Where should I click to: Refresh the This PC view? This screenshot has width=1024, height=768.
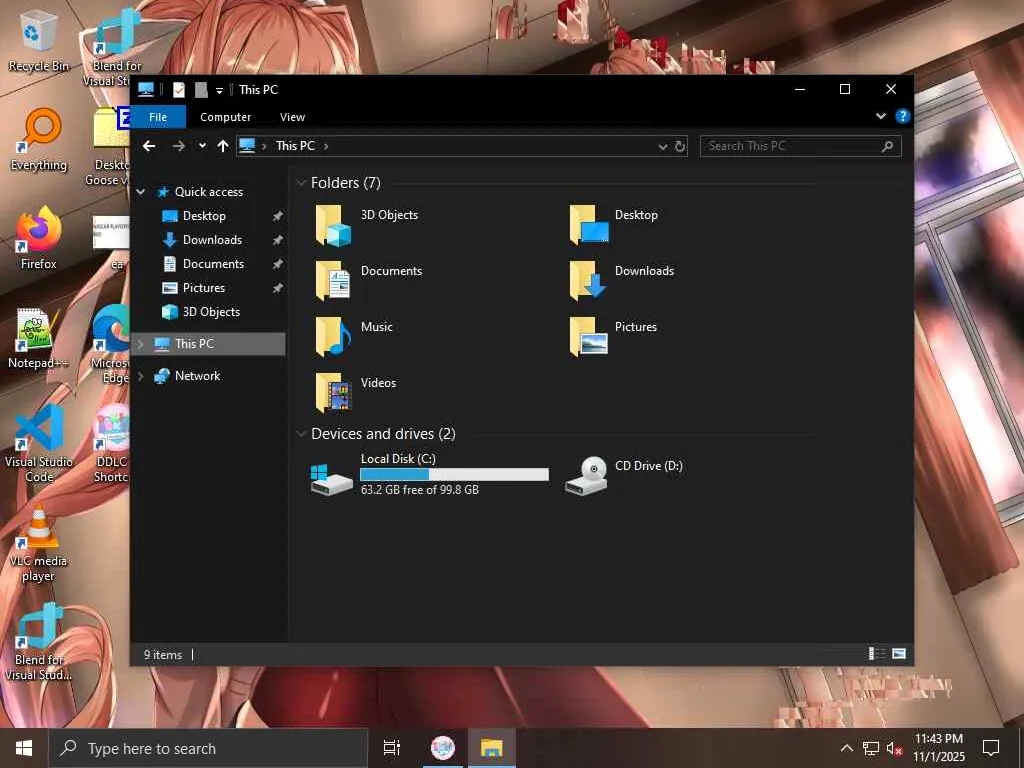[680, 146]
